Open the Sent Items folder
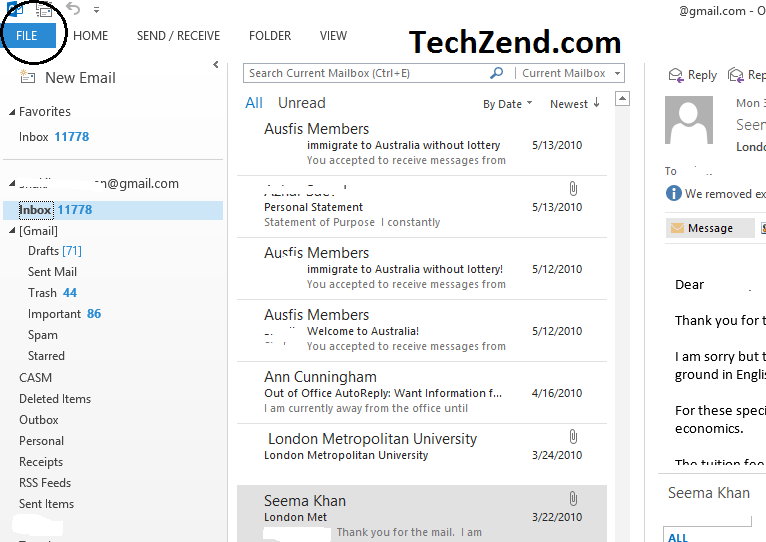The width and height of the screenshot is (766, 542). [x=46, y=504]
